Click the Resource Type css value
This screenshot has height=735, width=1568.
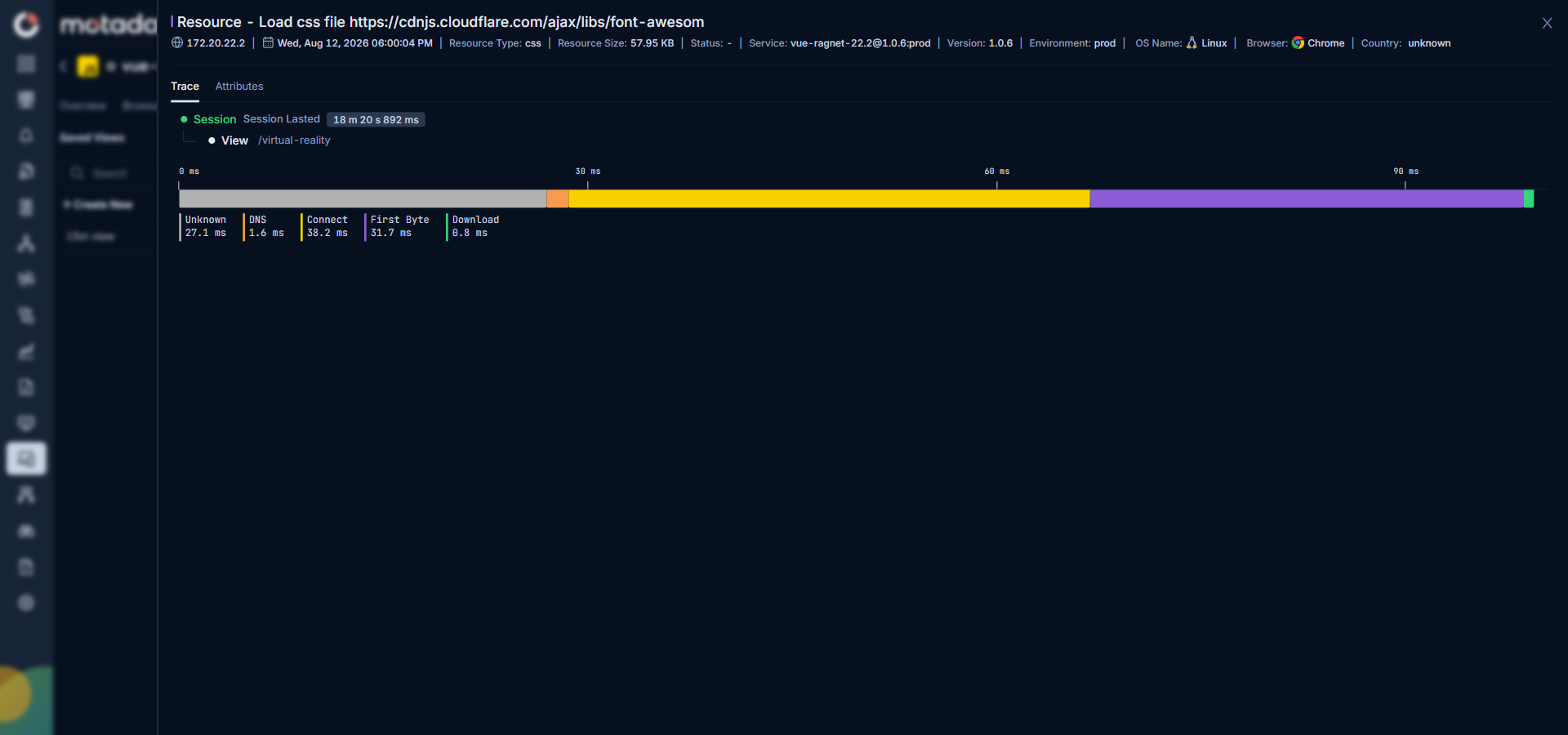click(532, 43)
